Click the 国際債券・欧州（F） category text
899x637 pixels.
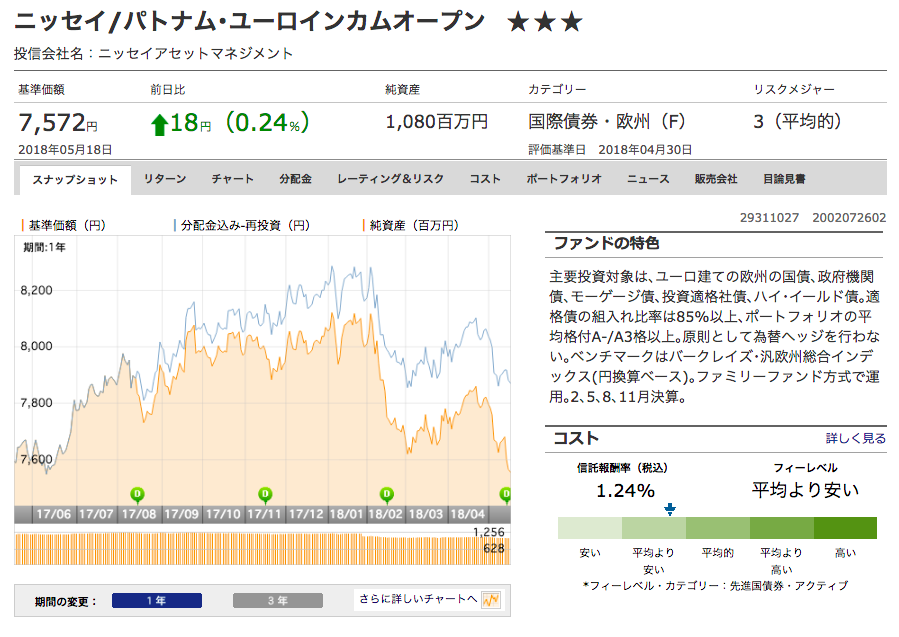[607, 122]
